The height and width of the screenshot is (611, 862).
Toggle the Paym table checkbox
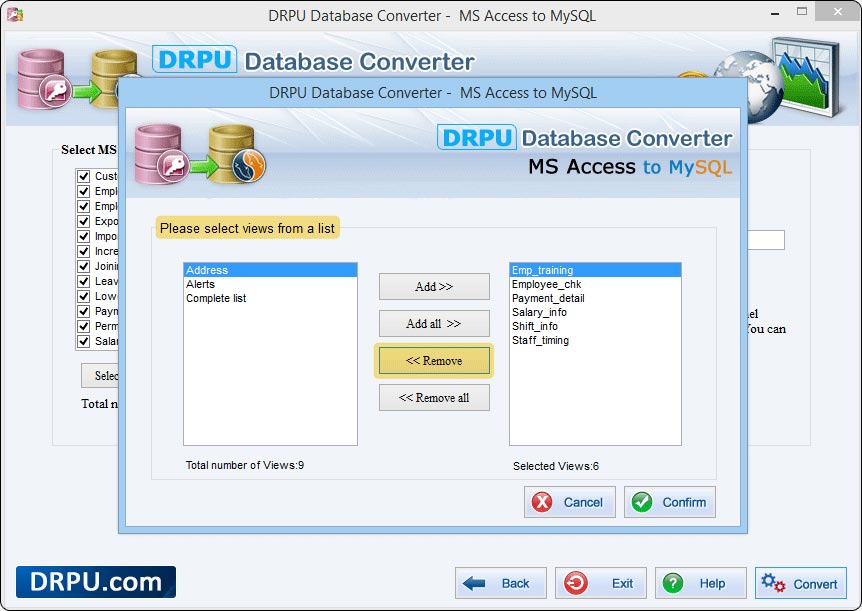click(x=84, y=311)
